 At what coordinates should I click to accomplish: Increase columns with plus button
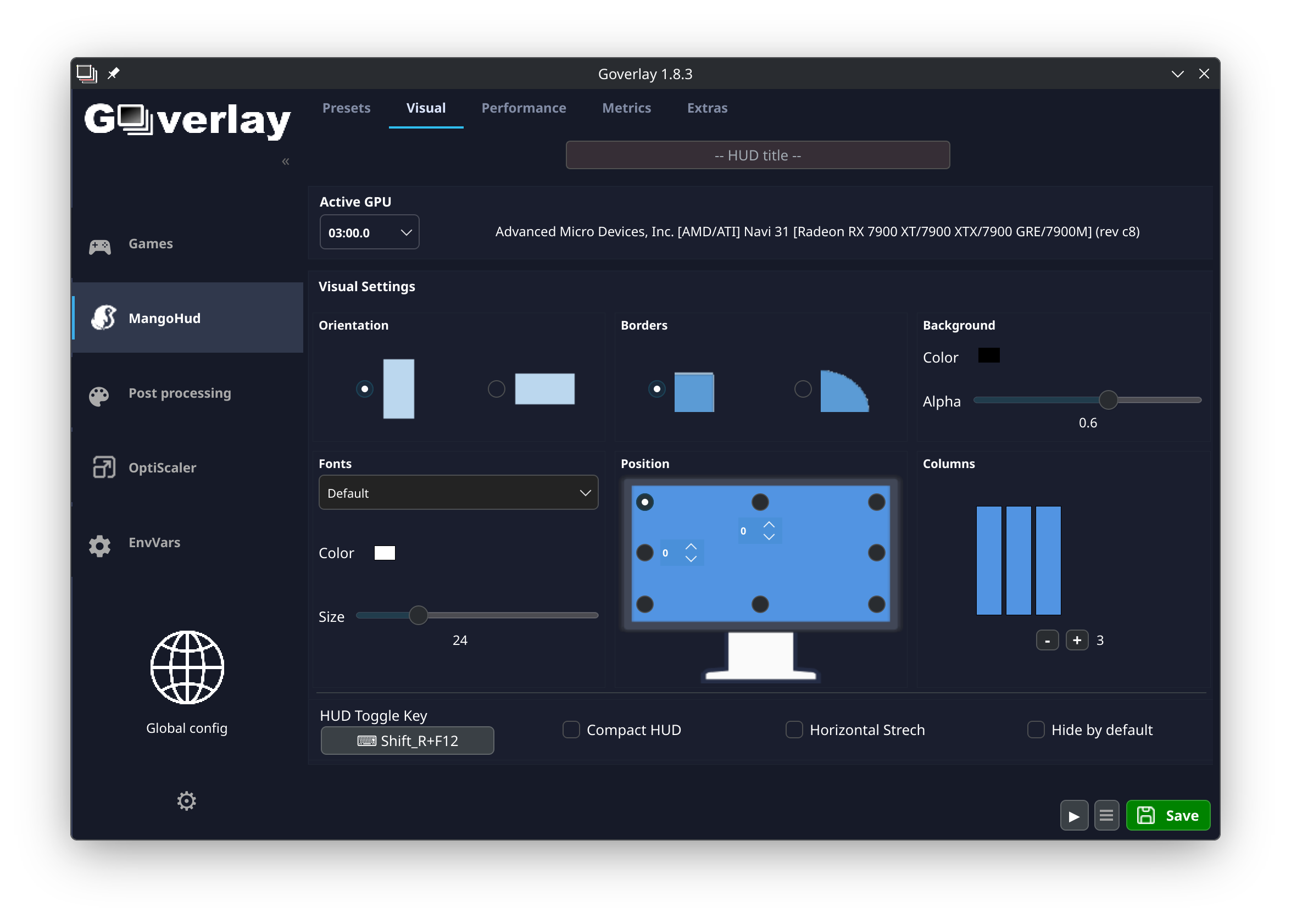[x=1077, y=640]
